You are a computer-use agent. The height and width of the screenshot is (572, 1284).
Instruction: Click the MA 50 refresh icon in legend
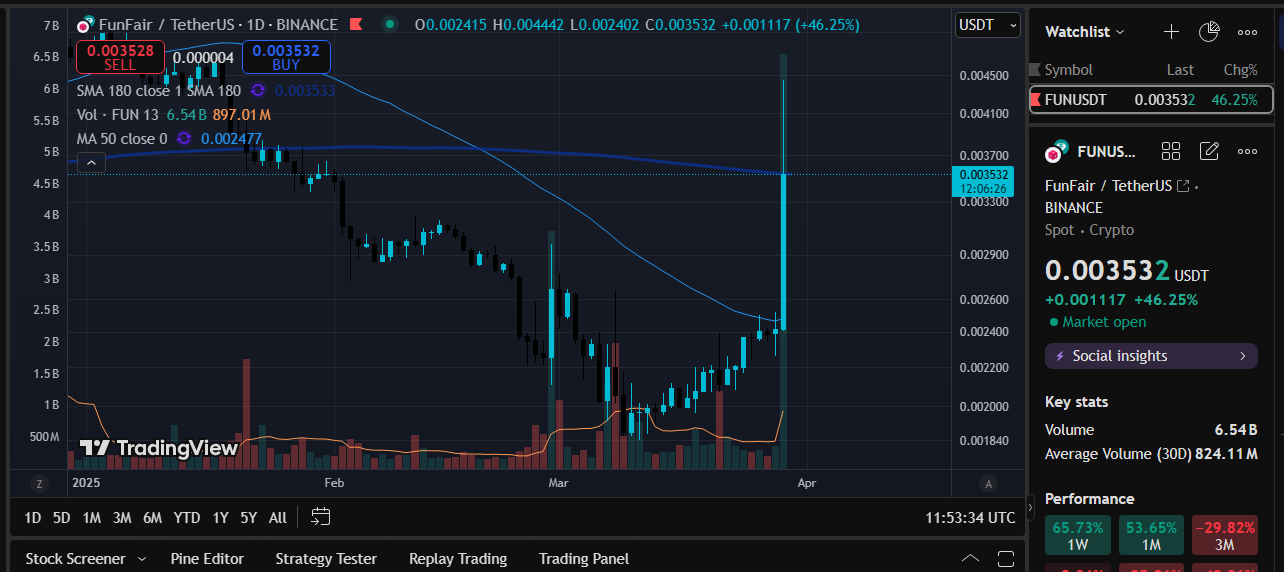click(183, 138)
